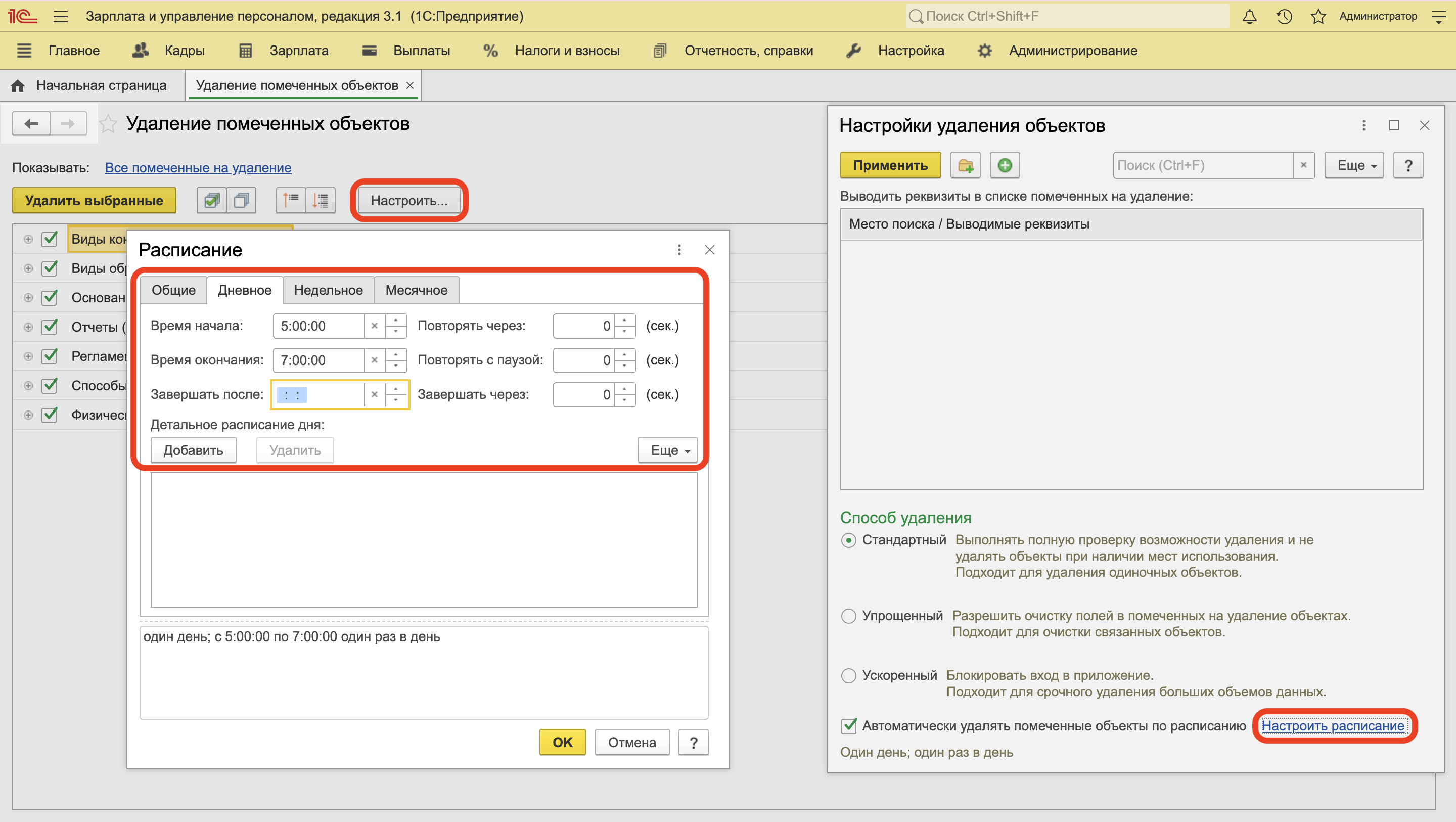Open the Зарплата menu section

coord(298,51)
